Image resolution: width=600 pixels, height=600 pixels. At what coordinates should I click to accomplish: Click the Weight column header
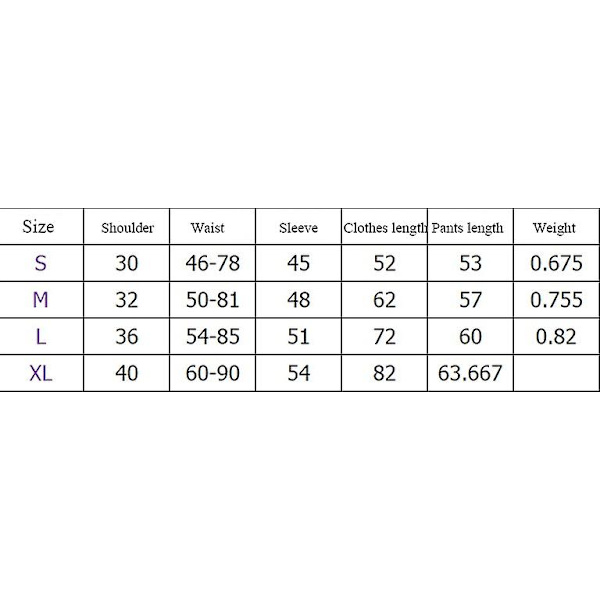tap(556, 227)
